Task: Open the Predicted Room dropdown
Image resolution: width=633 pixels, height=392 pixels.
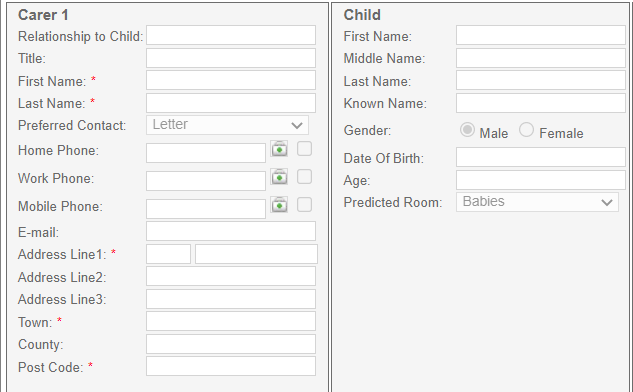Action: click(537, 202)
